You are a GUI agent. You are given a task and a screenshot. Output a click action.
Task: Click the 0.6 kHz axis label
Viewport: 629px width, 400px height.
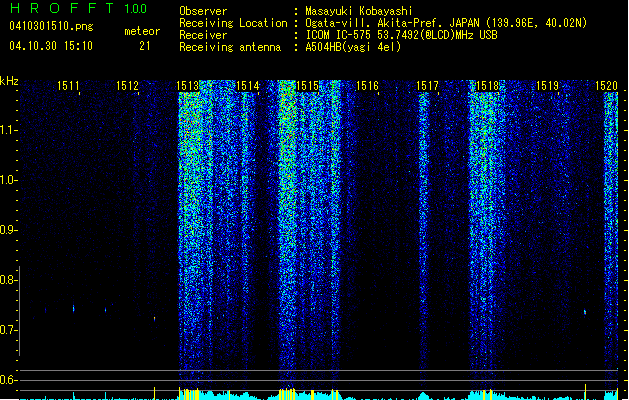coord(7,380)
